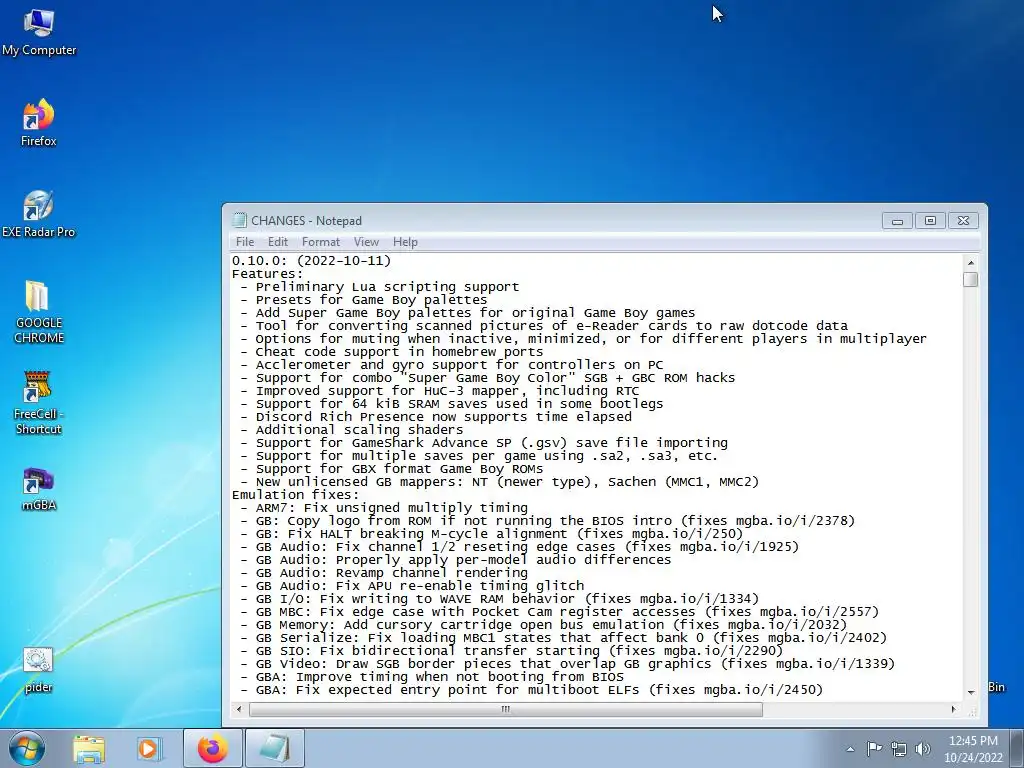Open the GOOGLE CHROME folder icon

pyautogui.click(x=39, y=312)
